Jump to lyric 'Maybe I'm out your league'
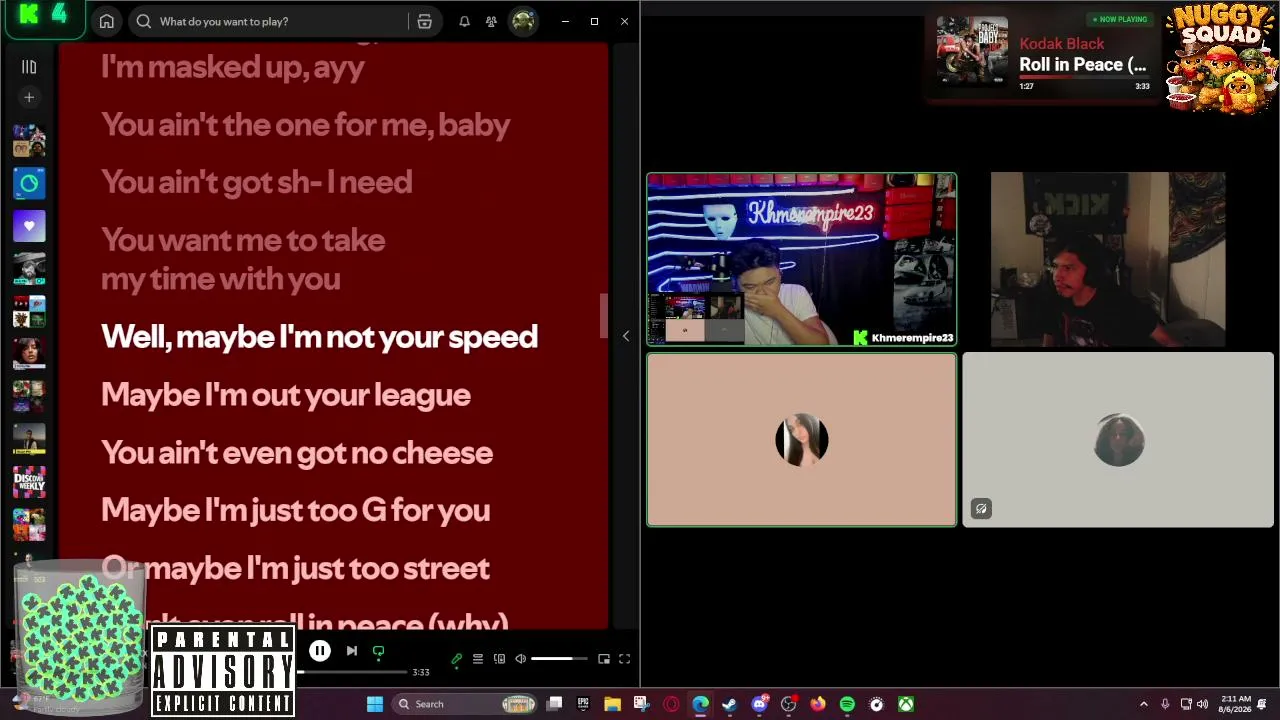The width and height of the screenshot is (1280, 720). (x=286, y=395)
